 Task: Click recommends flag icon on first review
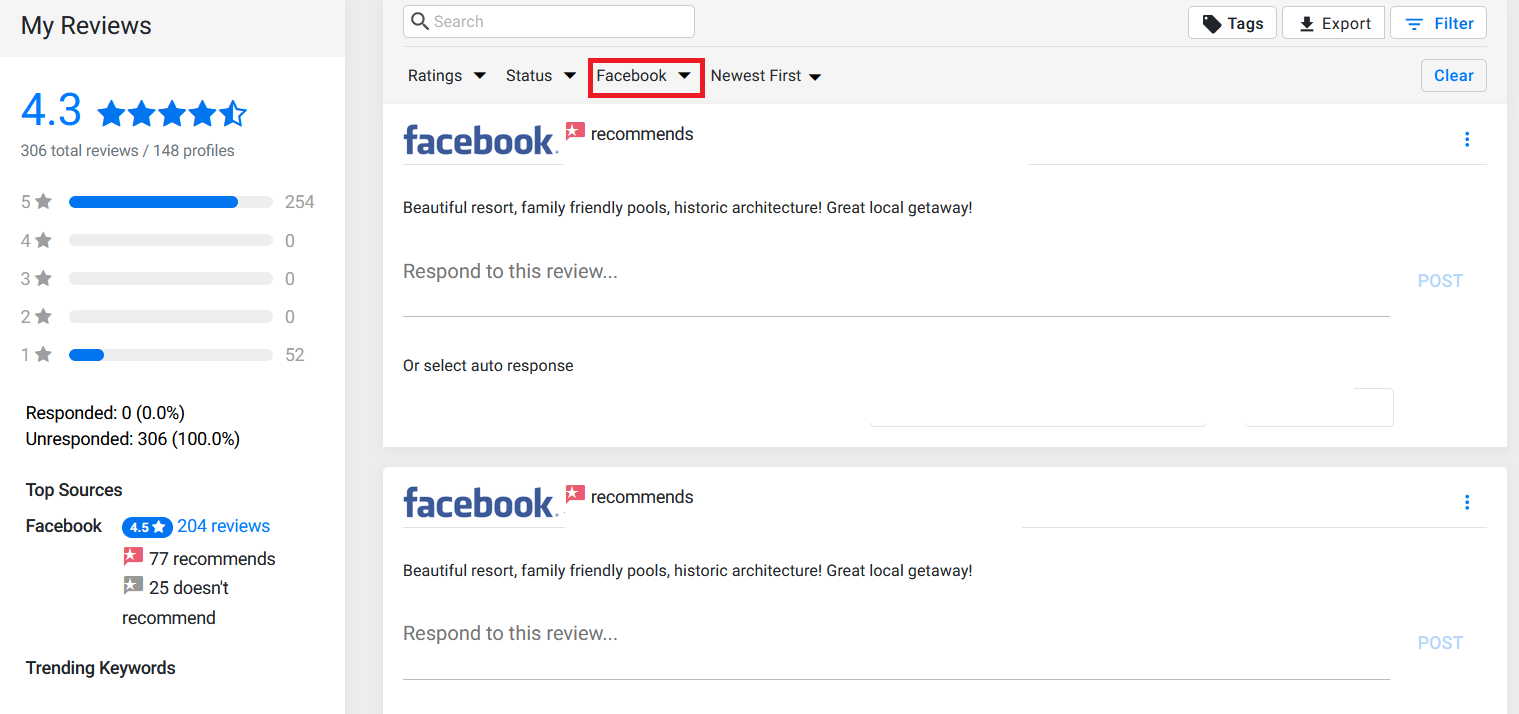[x=575, y=131]
